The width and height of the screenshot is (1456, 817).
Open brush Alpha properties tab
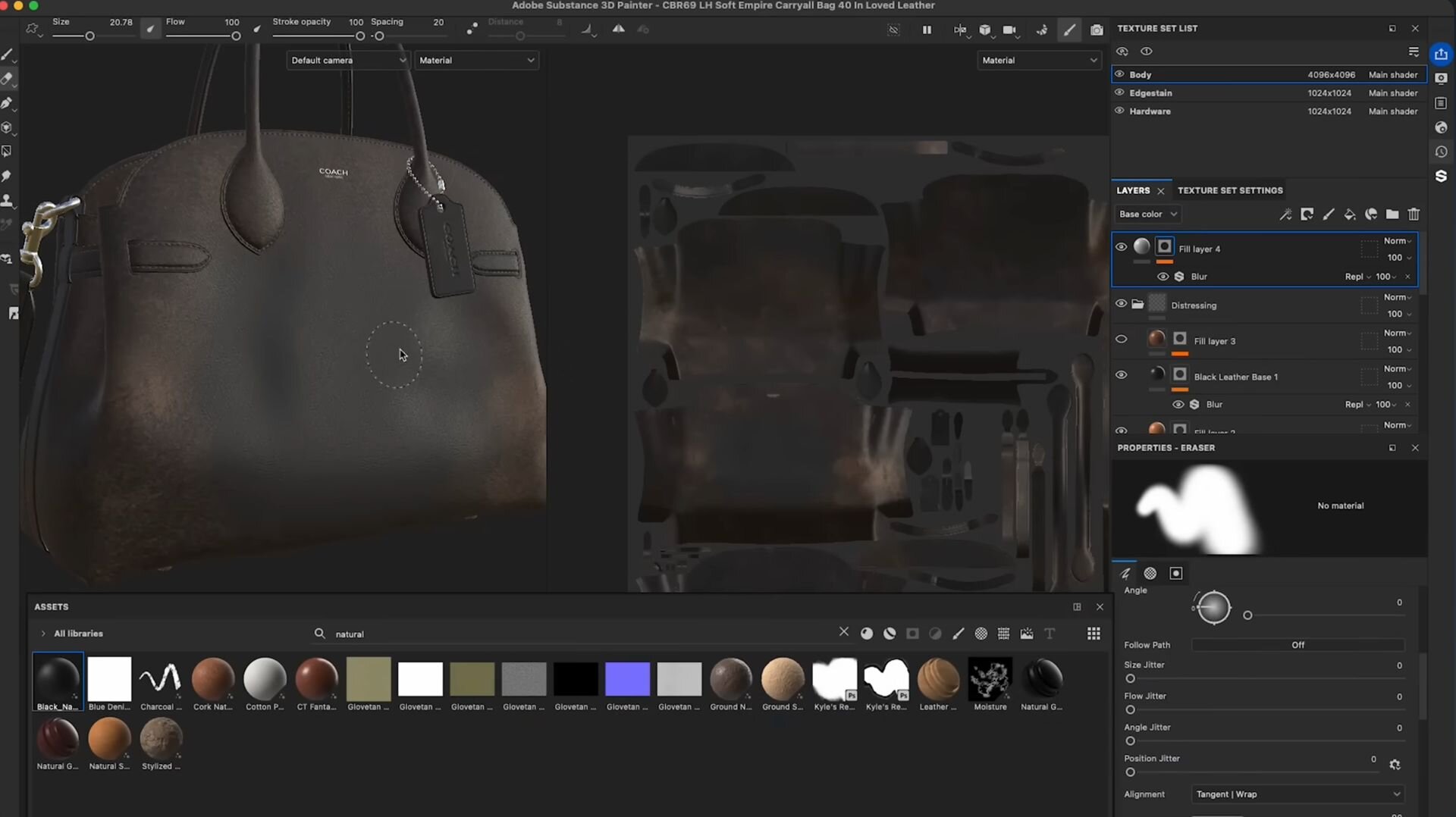1150,574
